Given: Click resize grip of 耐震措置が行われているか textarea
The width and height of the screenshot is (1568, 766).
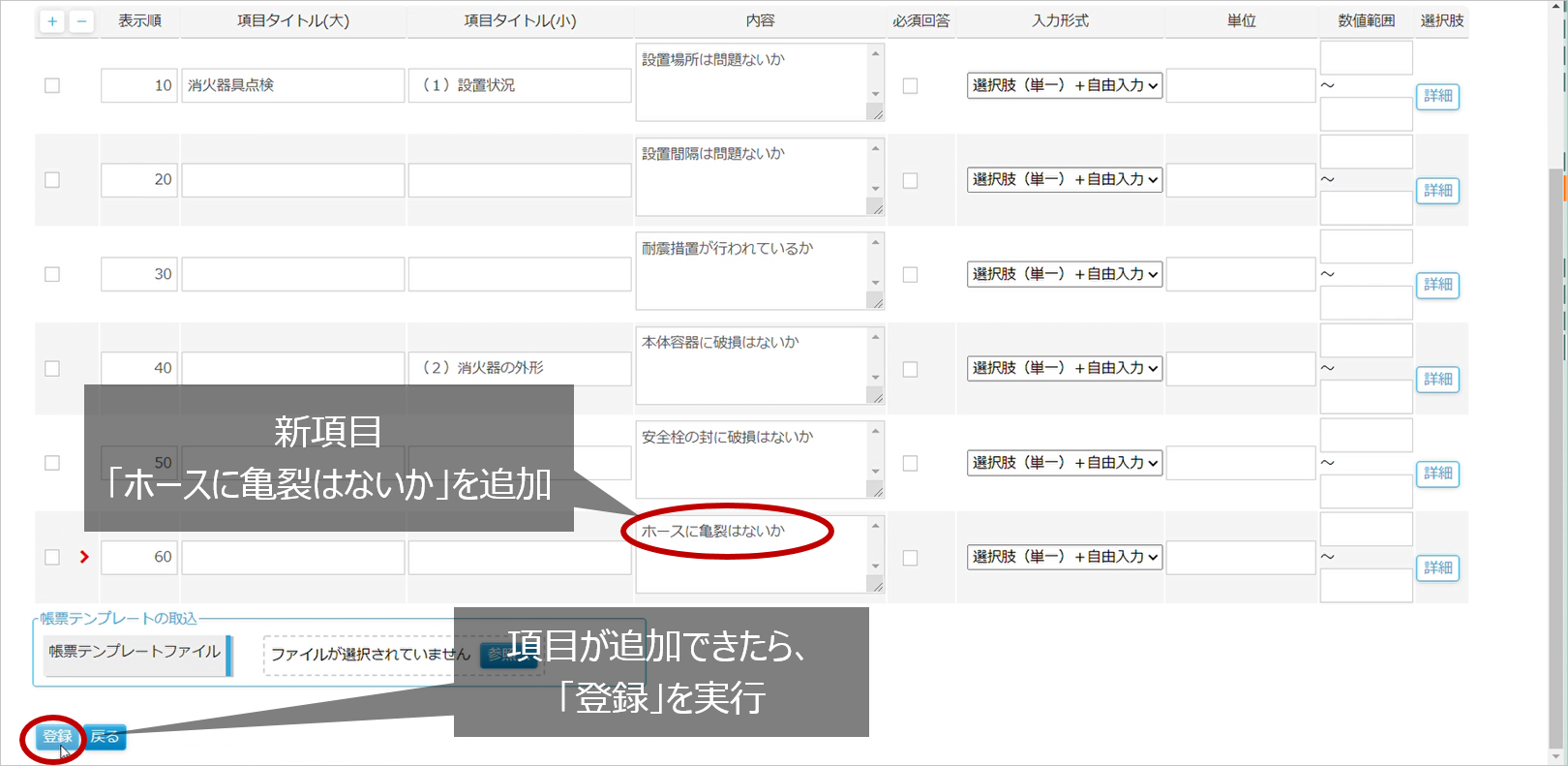Looking at the screenshot, I should (876, 302).
